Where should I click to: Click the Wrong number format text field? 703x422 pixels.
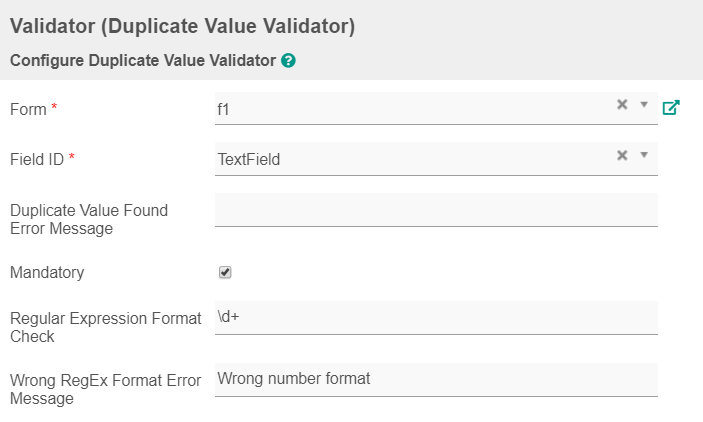point(436,379)
